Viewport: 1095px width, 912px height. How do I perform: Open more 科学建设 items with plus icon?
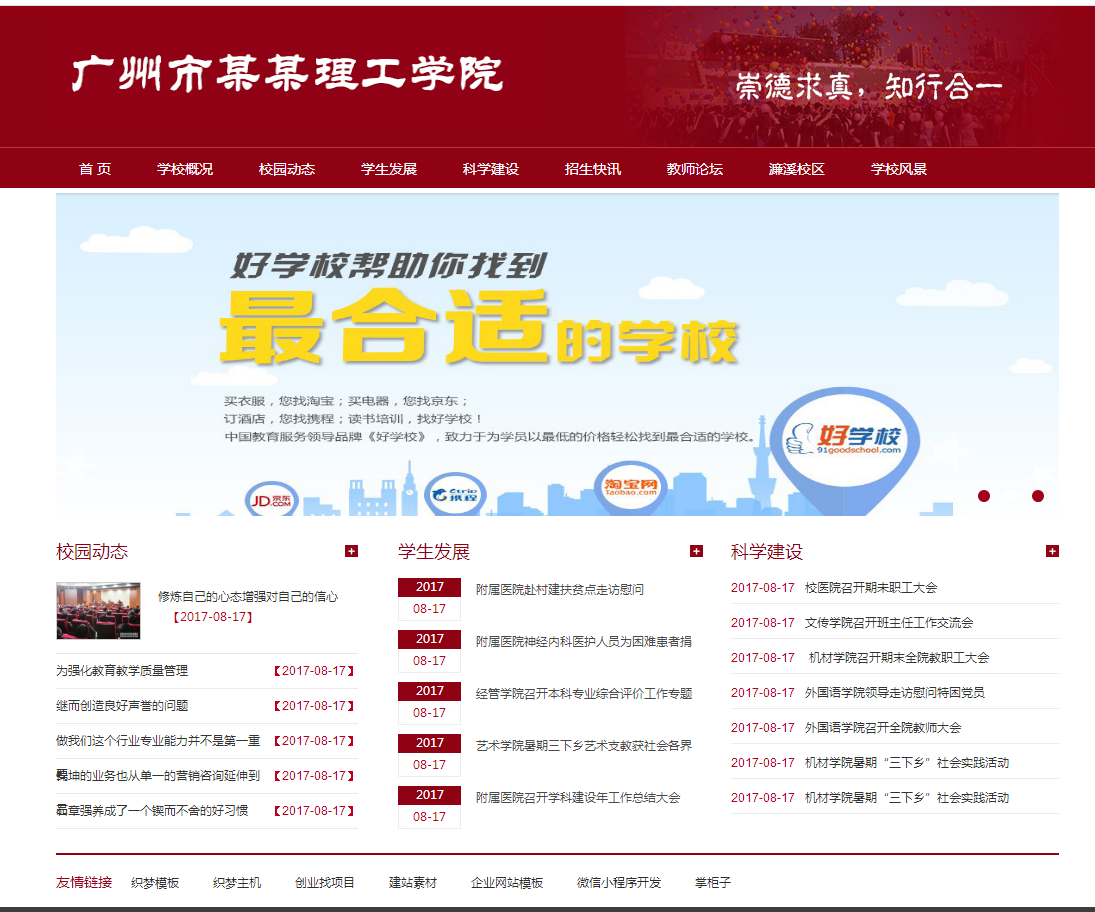pyautogui.click(x=1051, y=551)
